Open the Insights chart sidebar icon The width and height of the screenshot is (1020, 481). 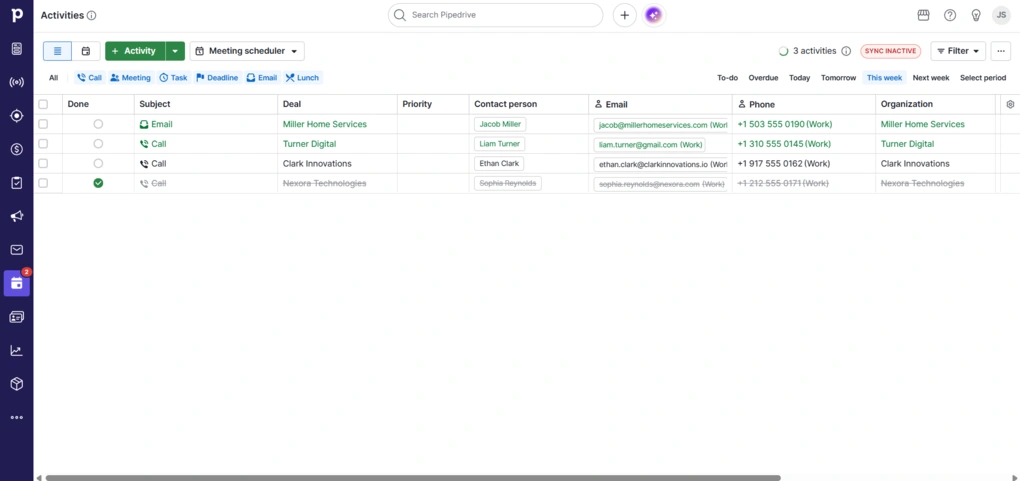(17, 351)
